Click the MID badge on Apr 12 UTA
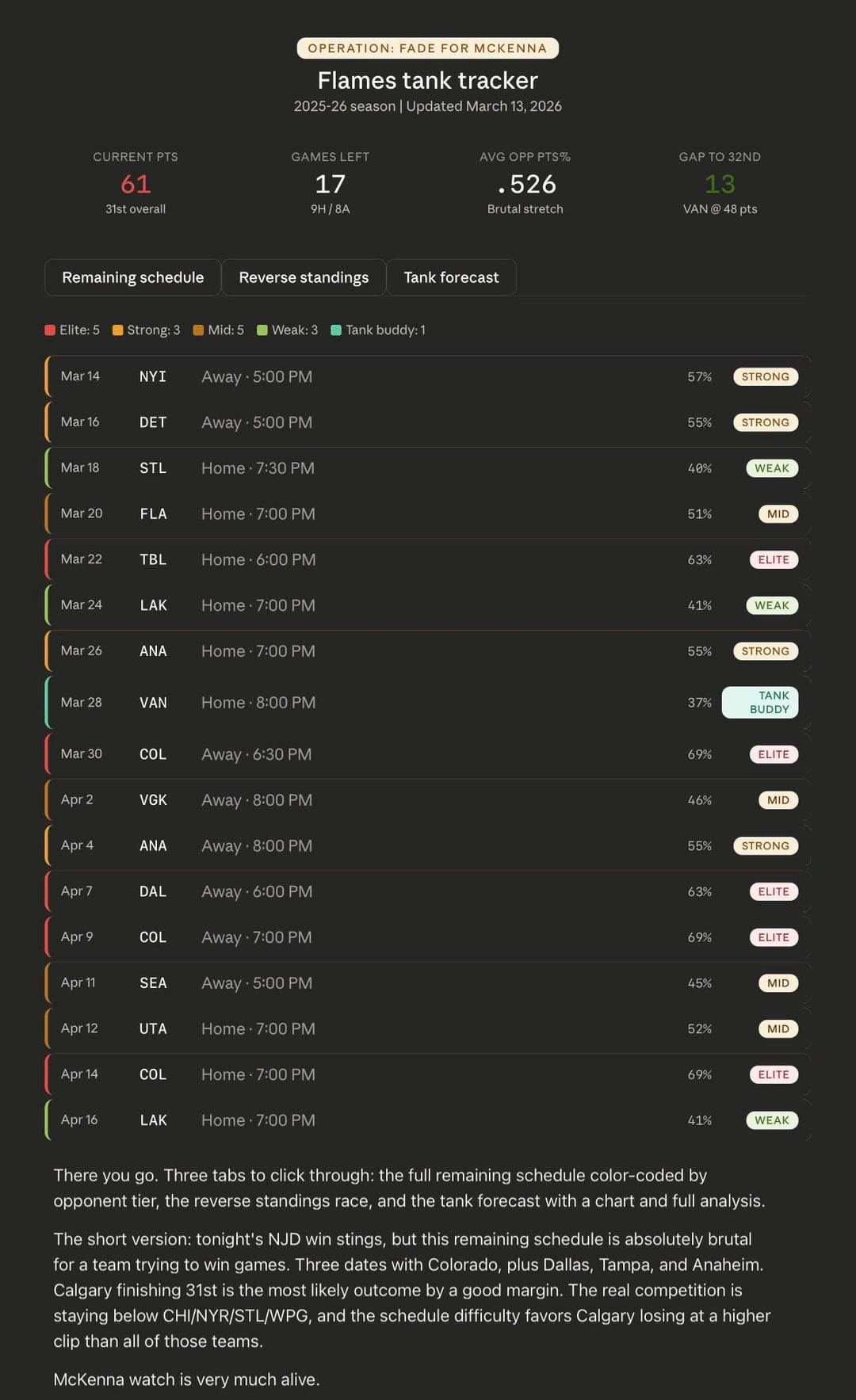The height and width of the screenshot is (1400, 856). coord(778,1028)
